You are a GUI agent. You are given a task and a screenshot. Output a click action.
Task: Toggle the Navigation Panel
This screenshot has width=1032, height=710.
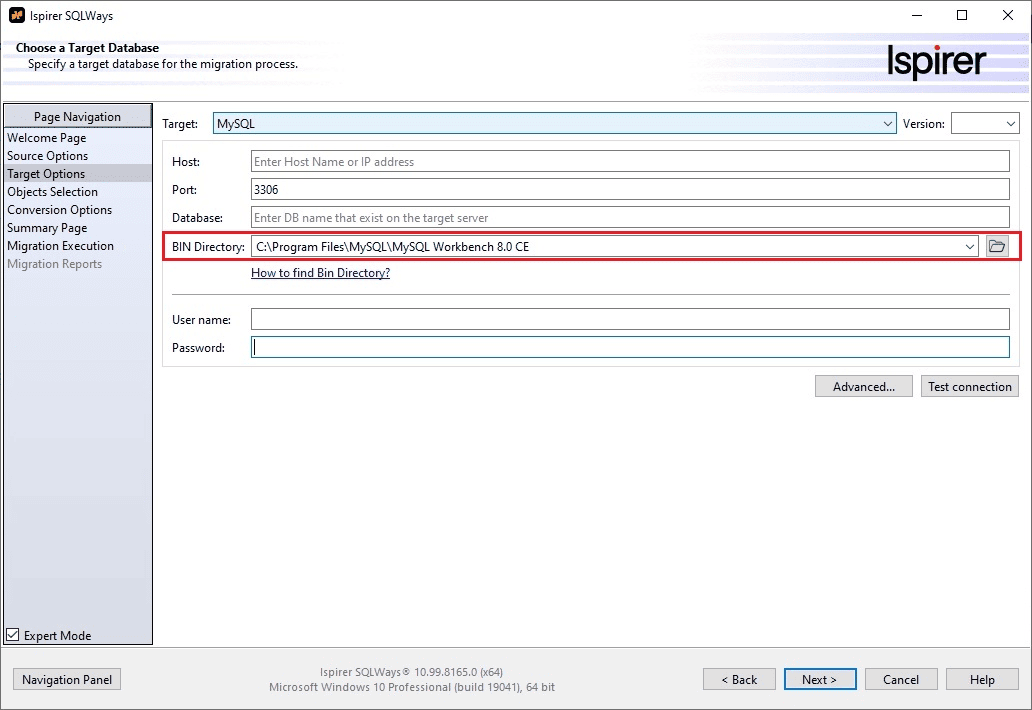pos(66,679)
